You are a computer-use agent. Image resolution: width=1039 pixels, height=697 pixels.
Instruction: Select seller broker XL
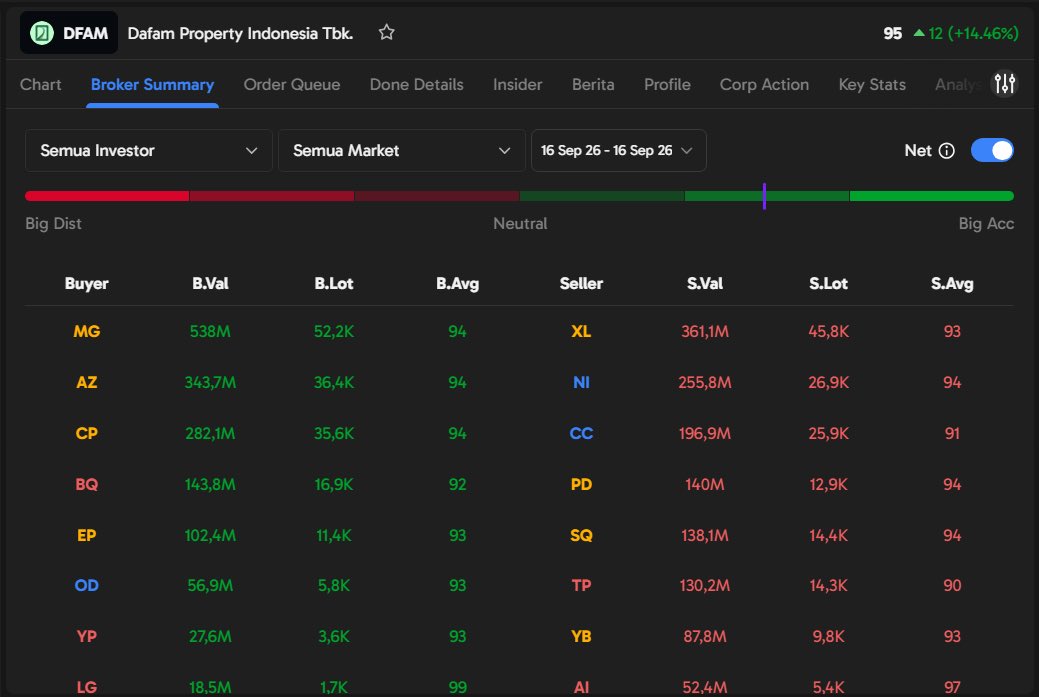[581, 331]
